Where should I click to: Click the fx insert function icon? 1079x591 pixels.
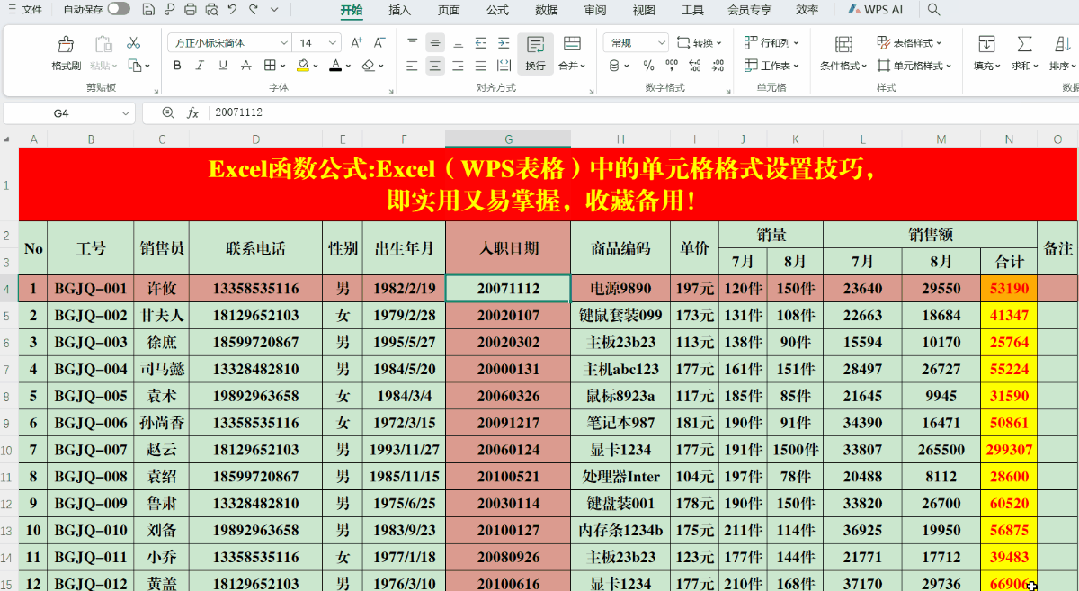click(192, 113)
